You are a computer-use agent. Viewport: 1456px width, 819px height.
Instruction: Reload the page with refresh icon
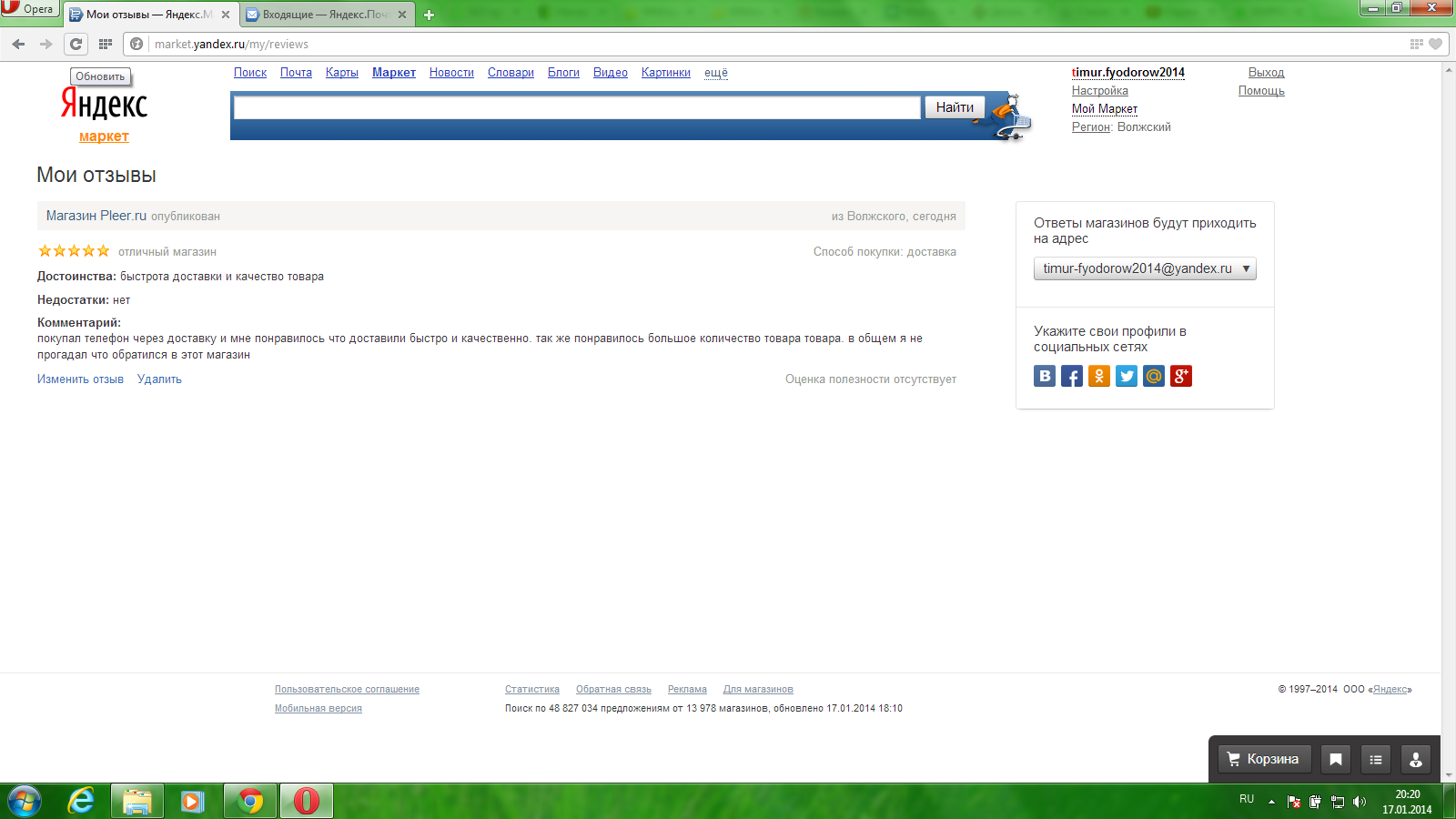(76, 44)
